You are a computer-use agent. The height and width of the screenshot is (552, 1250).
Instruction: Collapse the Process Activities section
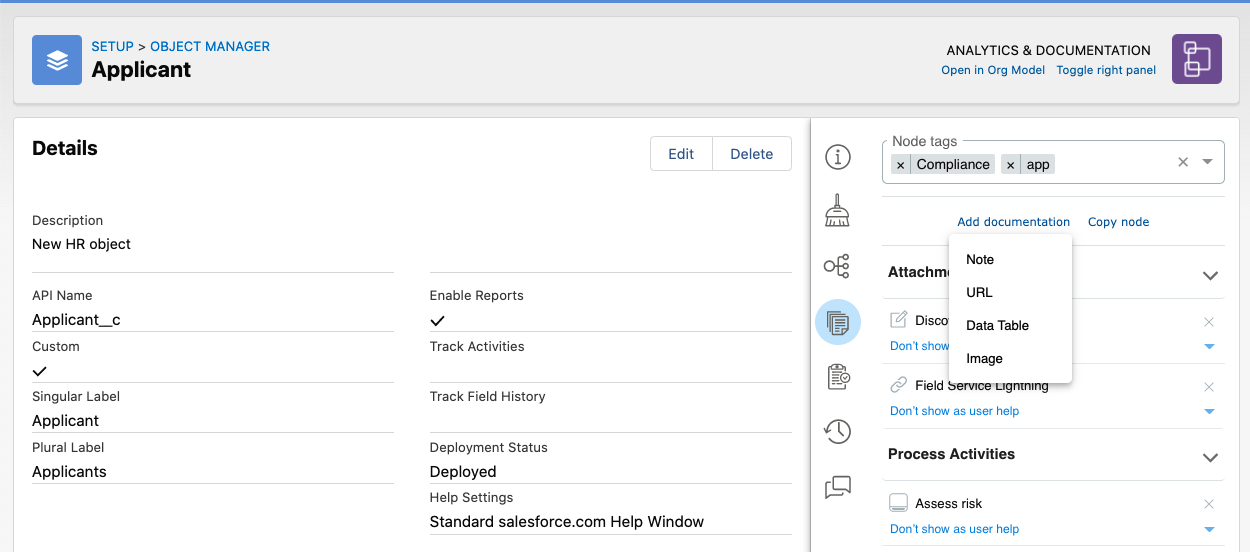[1210, 457]
